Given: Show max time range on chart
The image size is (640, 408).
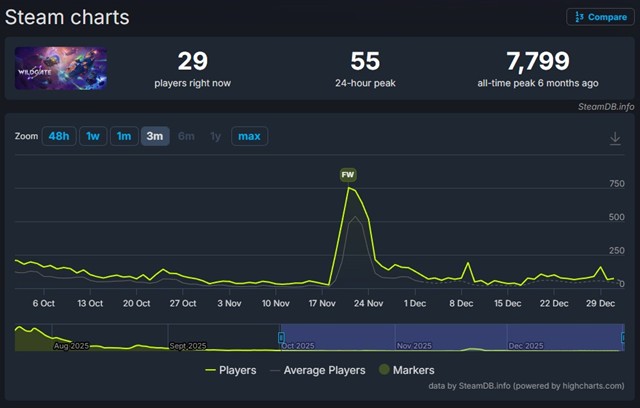Looking at the screenshot, I should tap(249, 136).
